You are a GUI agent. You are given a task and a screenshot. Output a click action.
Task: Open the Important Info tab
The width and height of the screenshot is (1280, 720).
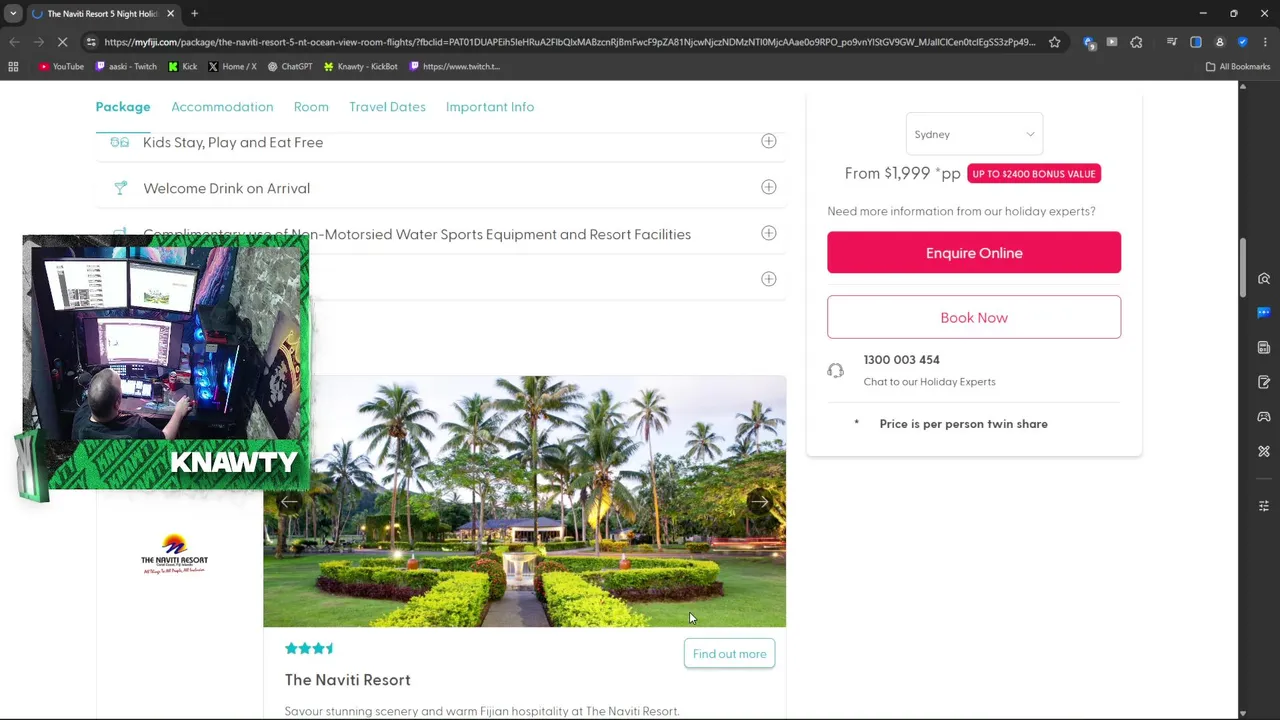490,107
